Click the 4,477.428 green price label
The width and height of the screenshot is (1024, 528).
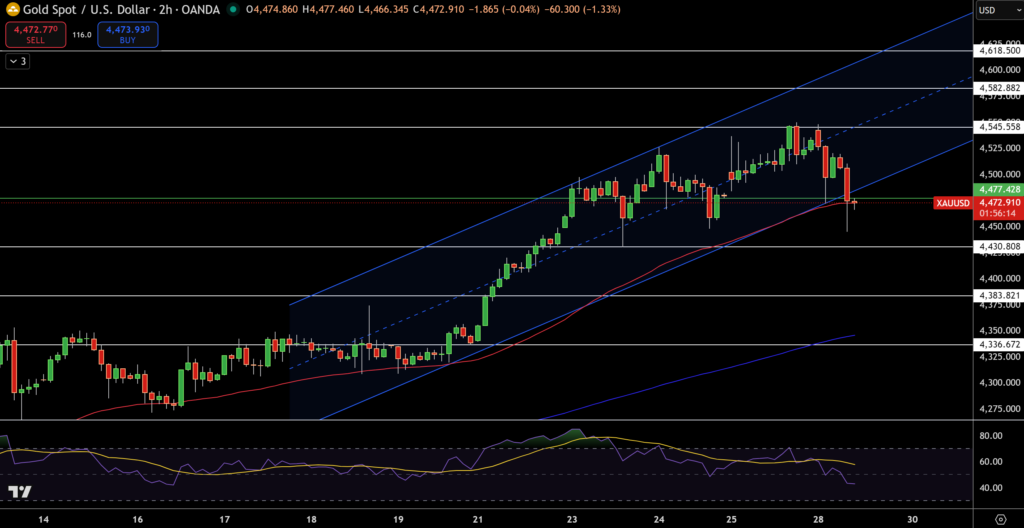click(998, 189)
